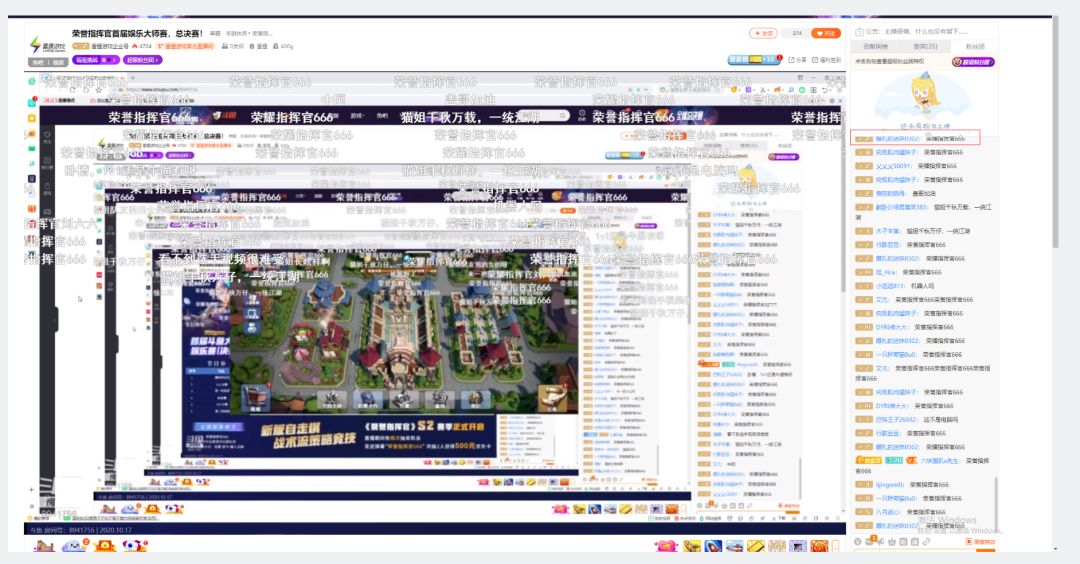Switch to the 粉丝团 tab in chat panel
The image size is (1080, 564).
(975, 47)
